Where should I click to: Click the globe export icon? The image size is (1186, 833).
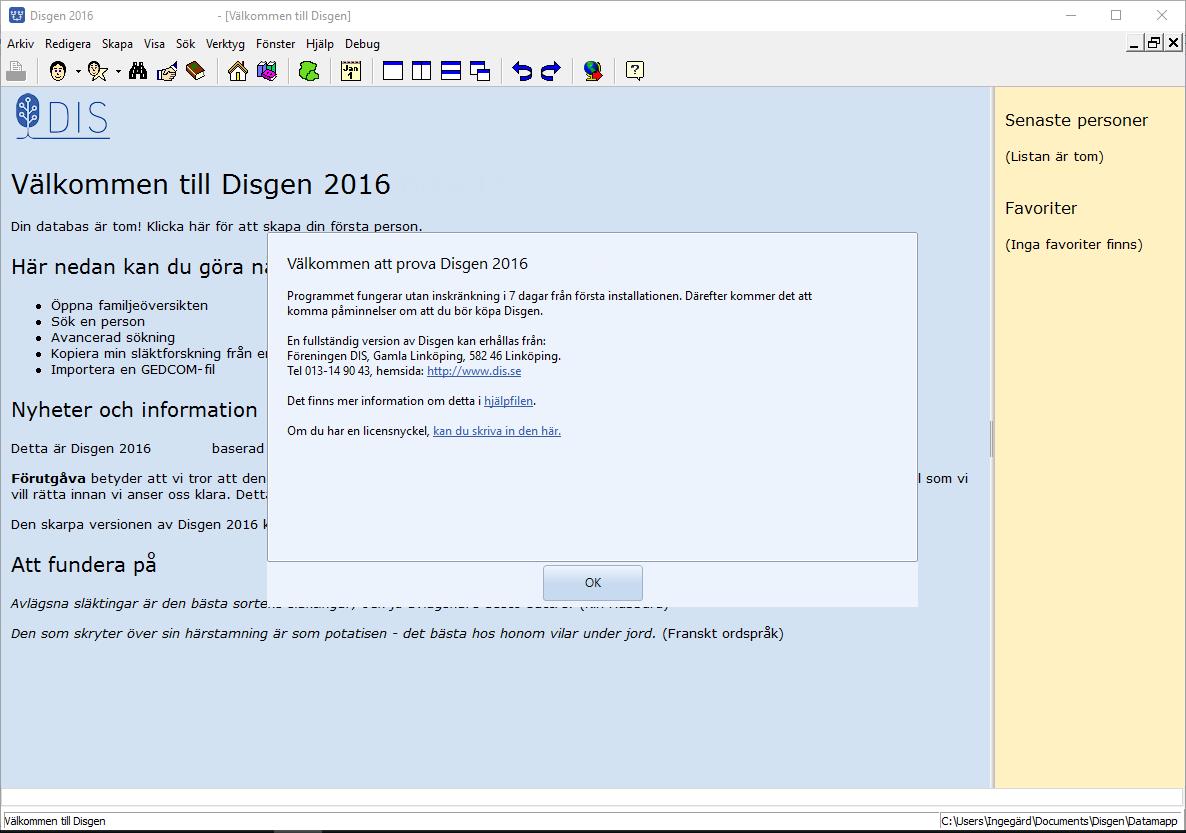coord(593,71)
